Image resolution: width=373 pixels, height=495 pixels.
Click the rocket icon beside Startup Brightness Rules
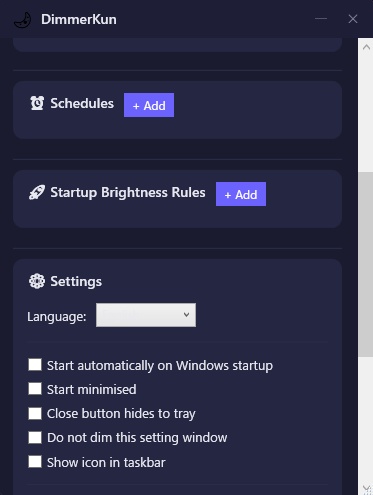(37, 192)
